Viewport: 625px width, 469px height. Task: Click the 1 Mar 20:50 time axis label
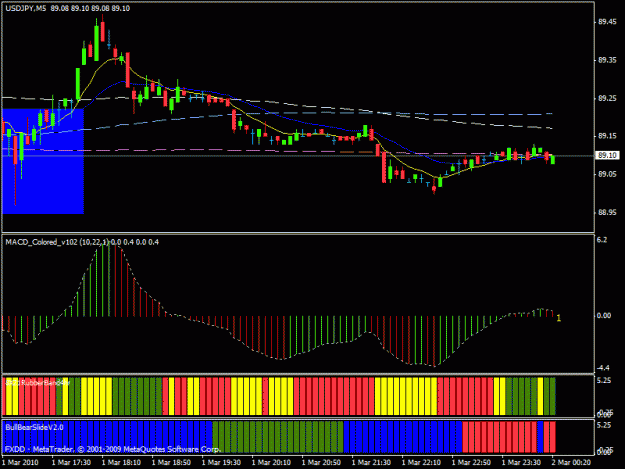click(321, 463)
